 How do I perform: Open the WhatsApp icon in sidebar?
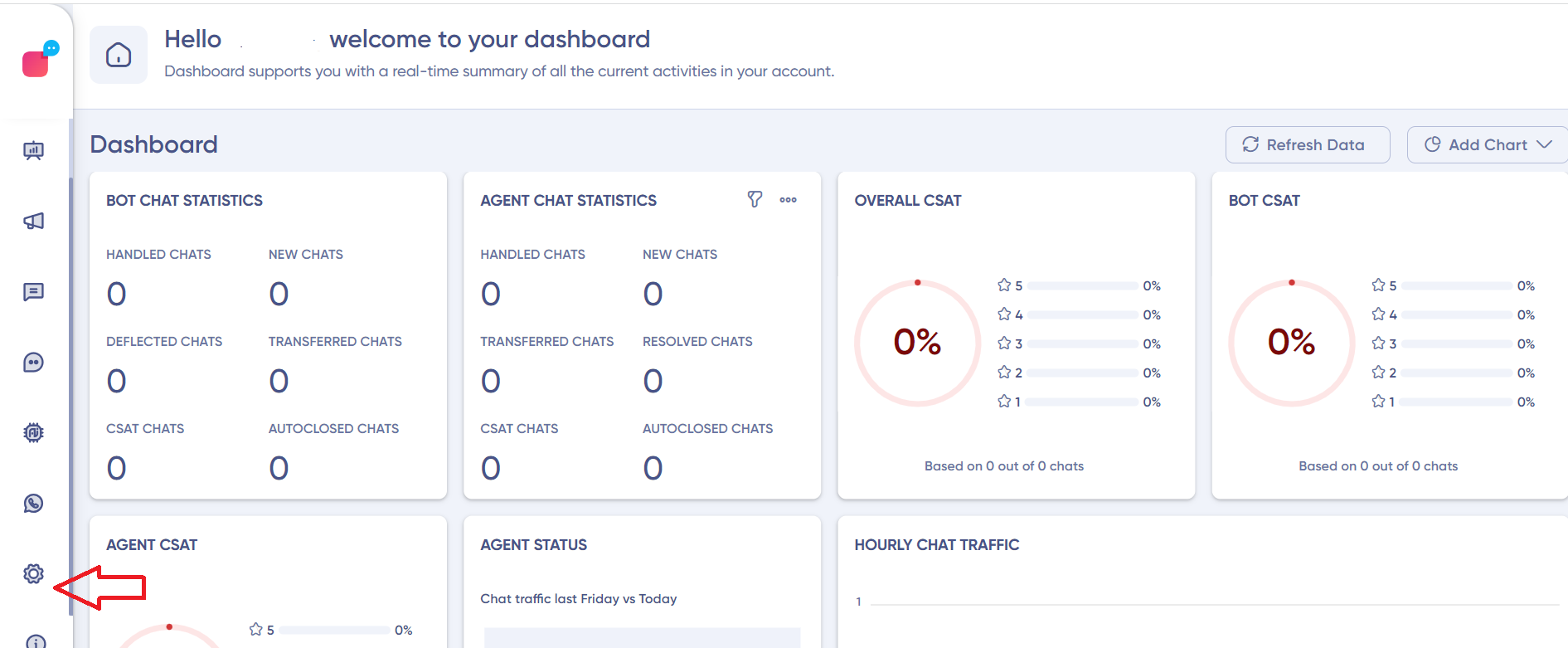tap(33, 504)
